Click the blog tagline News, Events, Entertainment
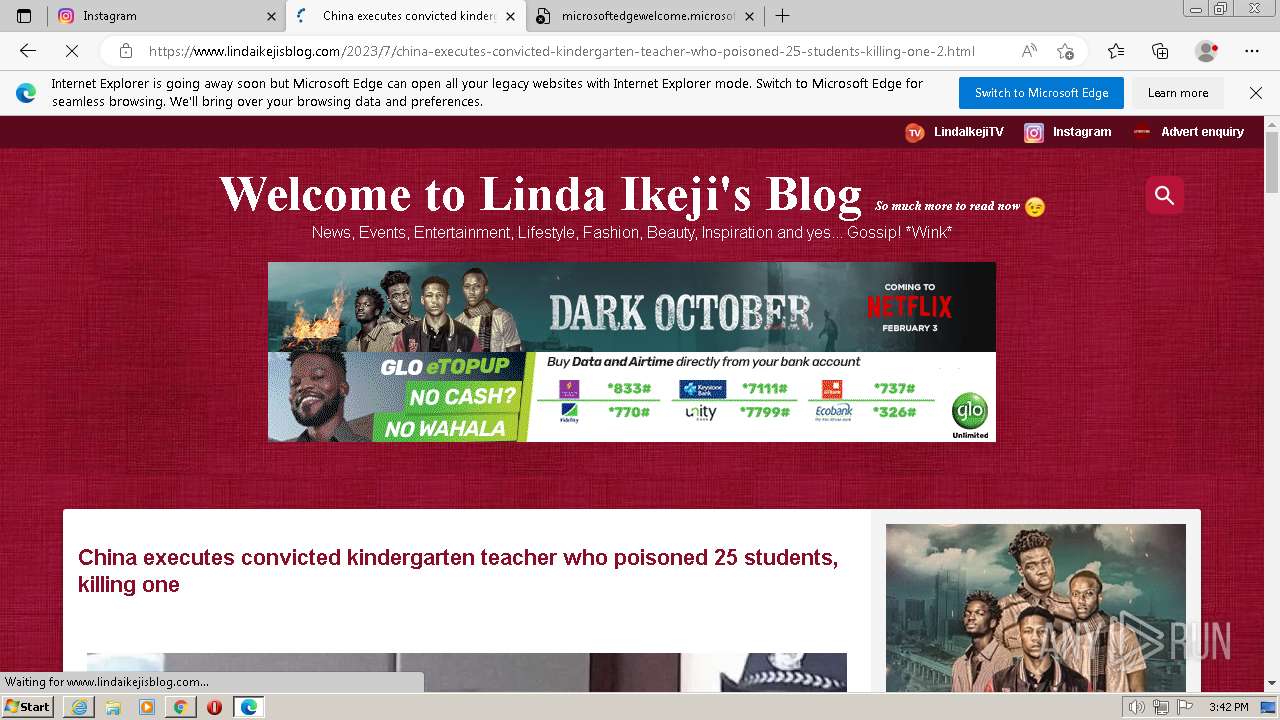This screenshot has height=720, width=1280. pos(632,232)
